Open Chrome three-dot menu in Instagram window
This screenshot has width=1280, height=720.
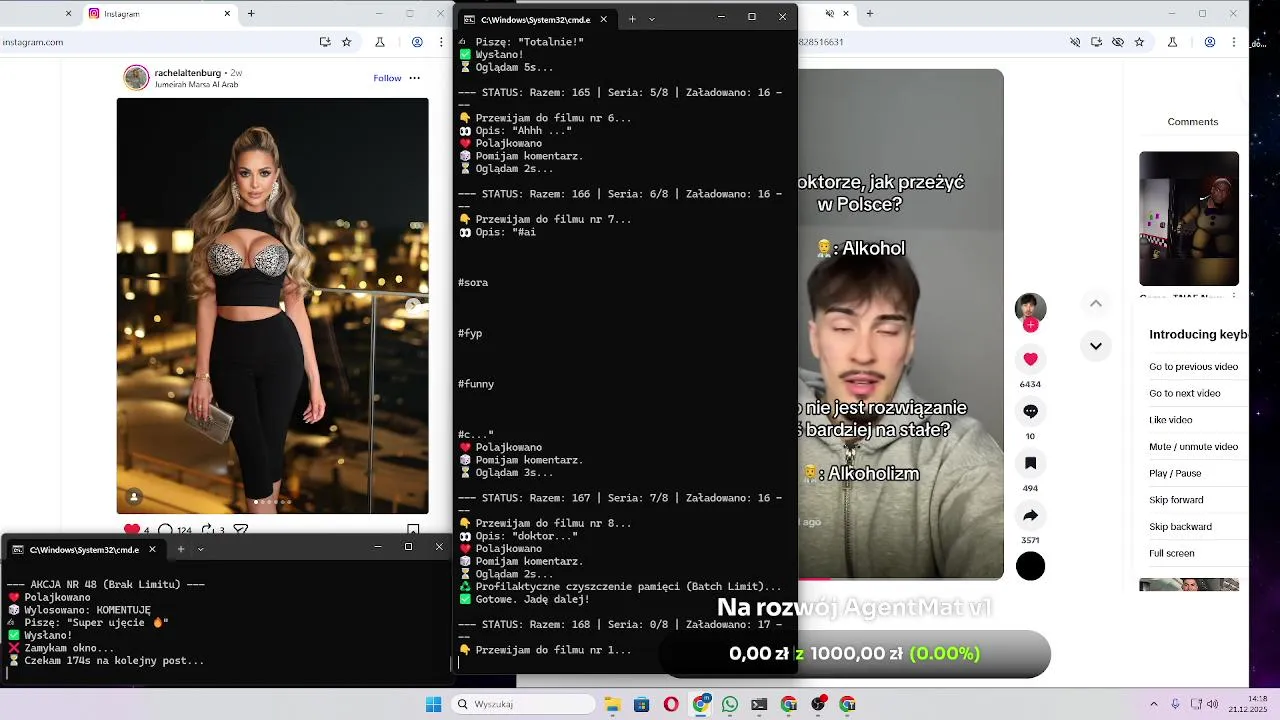(x=443, y=42)
